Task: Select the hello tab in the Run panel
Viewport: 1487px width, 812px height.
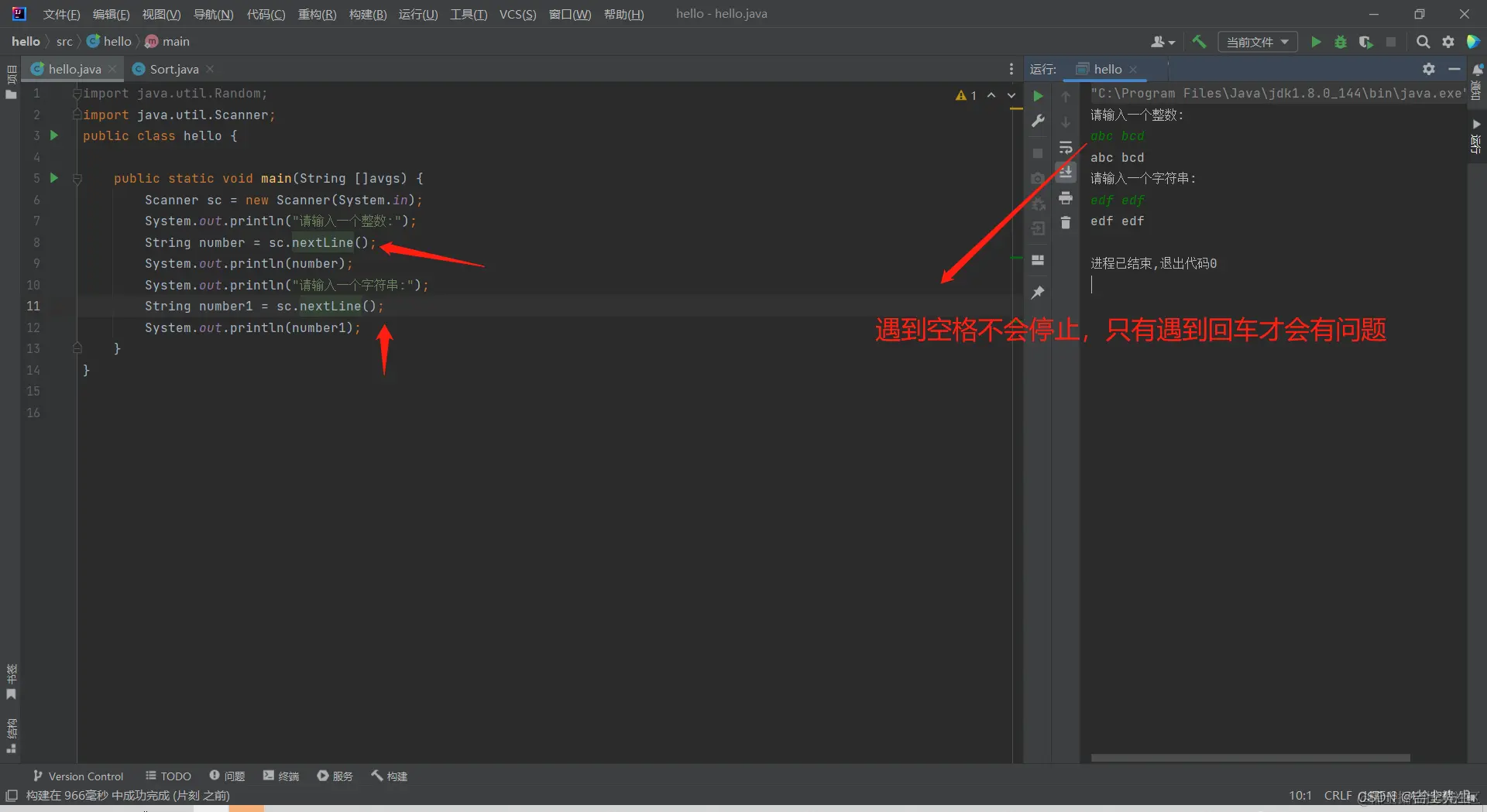Action: coord(1108,69)
